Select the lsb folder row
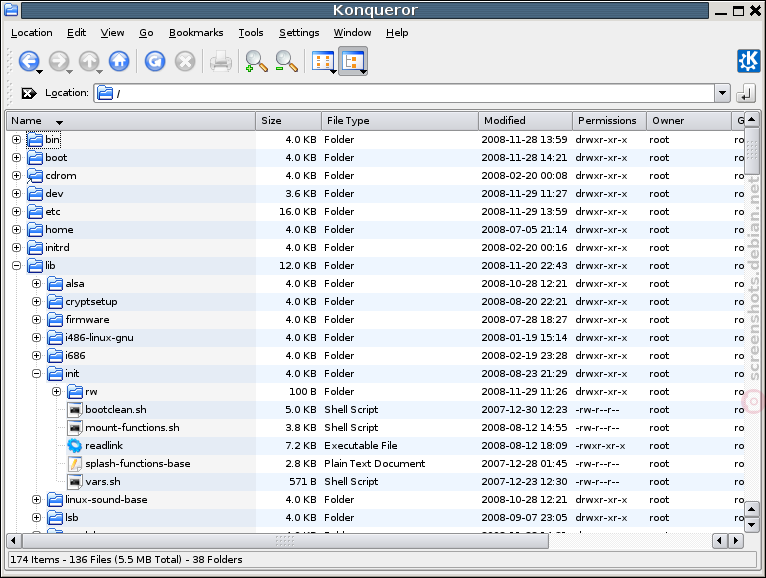The width and height of the screenshot is (766, 578). (375, 517)
